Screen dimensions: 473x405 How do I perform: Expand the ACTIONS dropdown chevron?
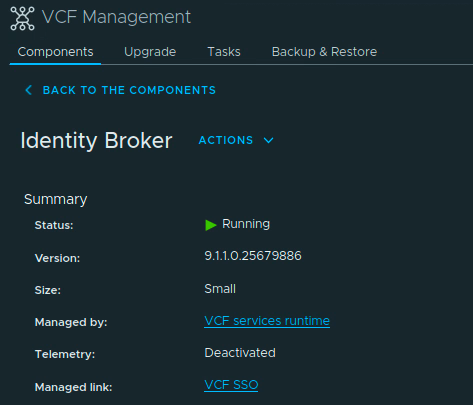click(268, 140)
